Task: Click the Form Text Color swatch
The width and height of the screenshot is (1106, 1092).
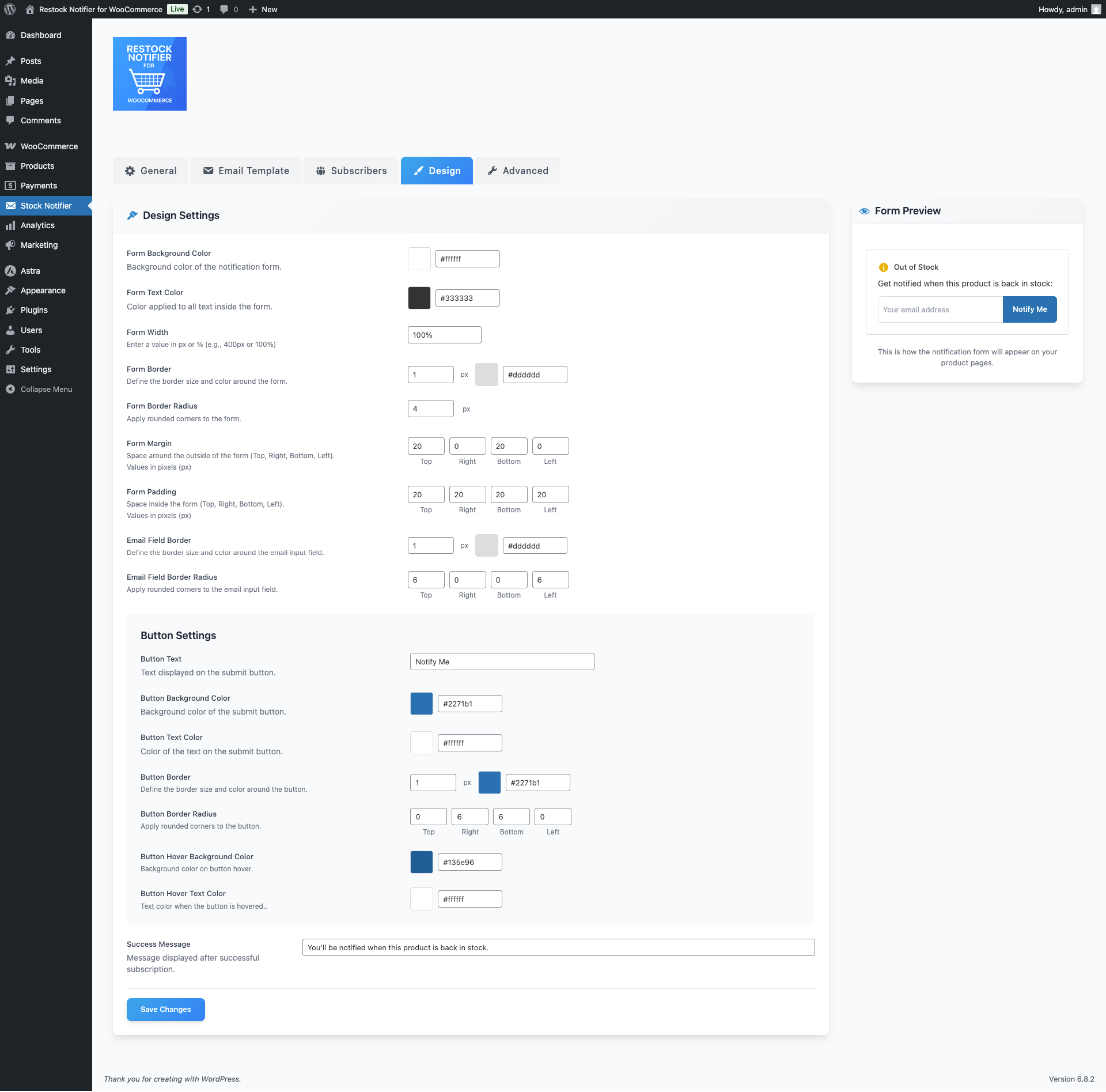Action: [x=419, y=298]
